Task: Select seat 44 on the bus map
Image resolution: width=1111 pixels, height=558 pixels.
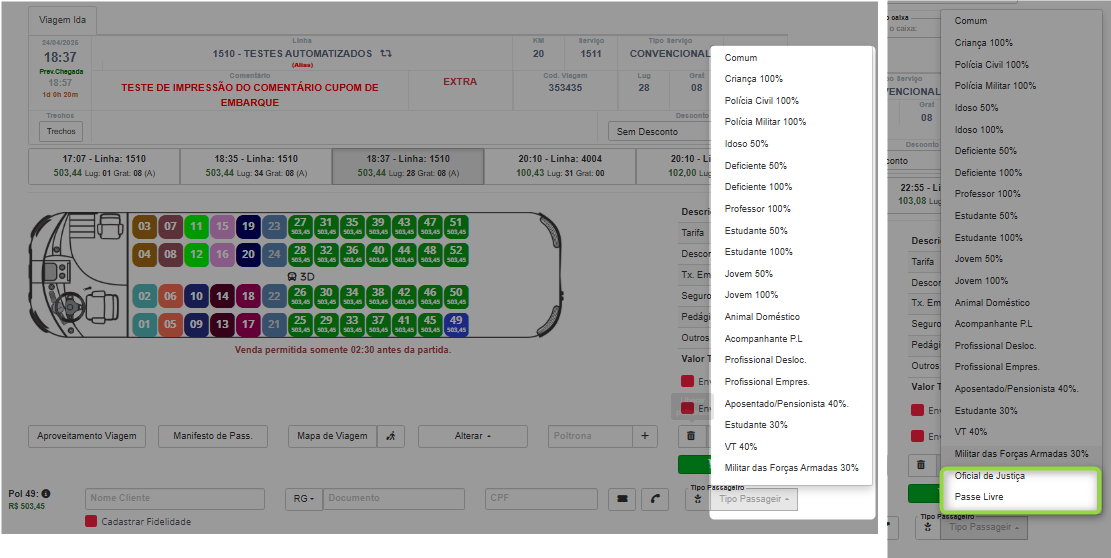Action: tap(405, 254)
